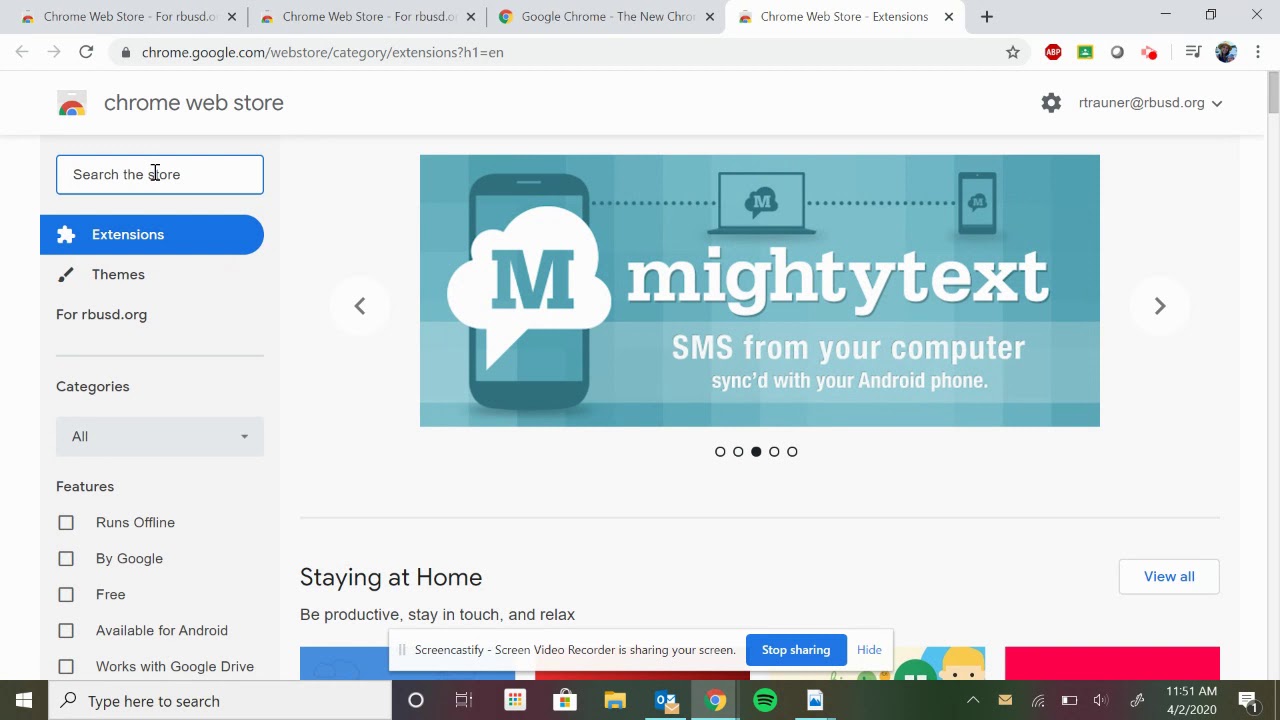Screen dimensions: 1280x720
Task: Open File Explorer from the taskbar
Action: point(615,700)
